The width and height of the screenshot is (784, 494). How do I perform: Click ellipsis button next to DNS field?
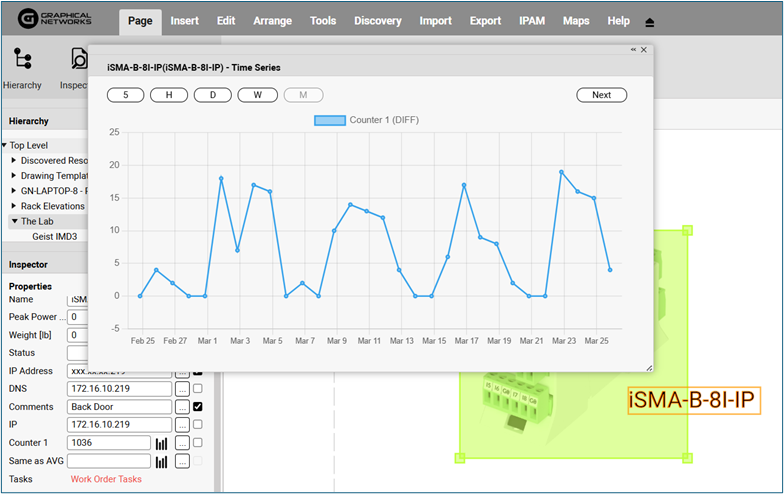(182, 389)
